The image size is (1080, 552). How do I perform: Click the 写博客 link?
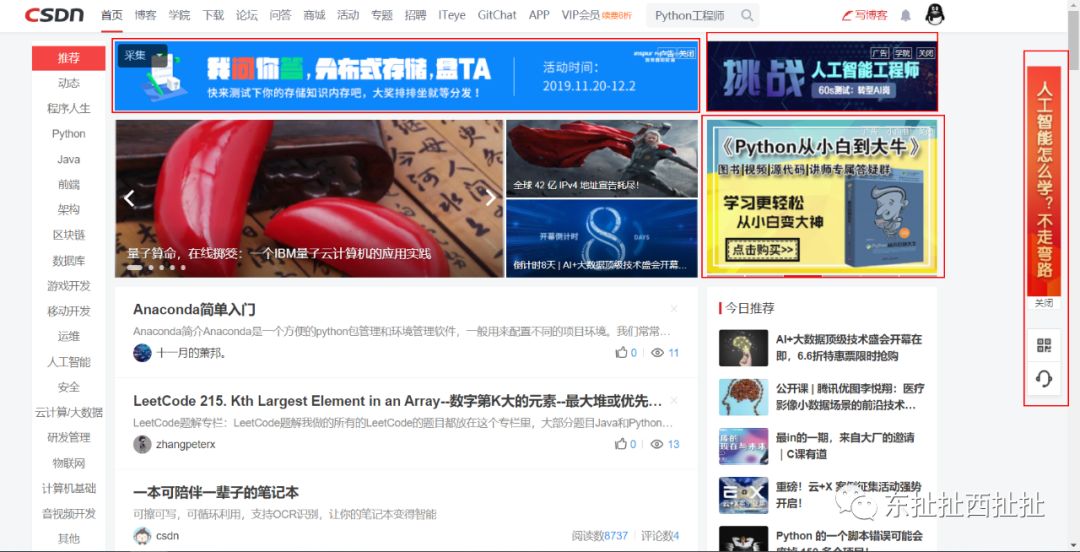(x=871, y=15)
